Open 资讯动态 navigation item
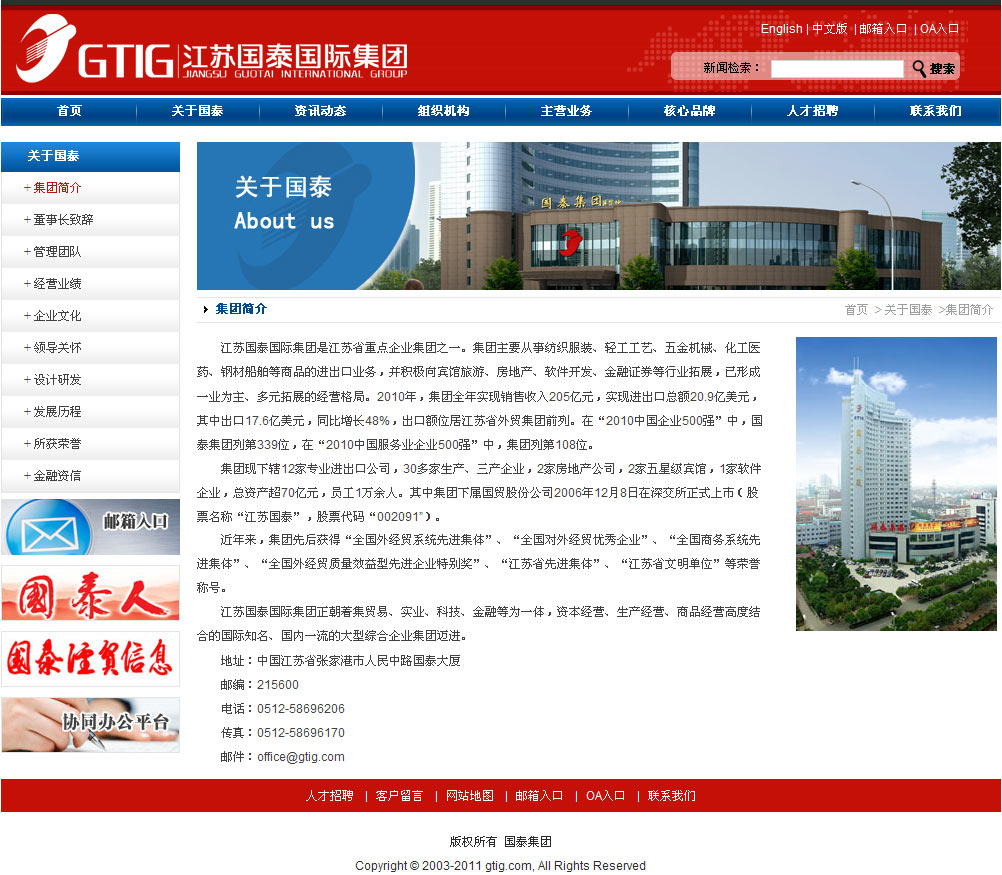 tap(320, 111)
